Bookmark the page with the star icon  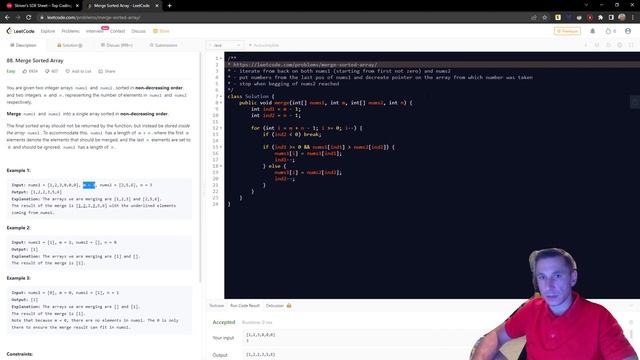pyautogui.click(x=544, y=18)
